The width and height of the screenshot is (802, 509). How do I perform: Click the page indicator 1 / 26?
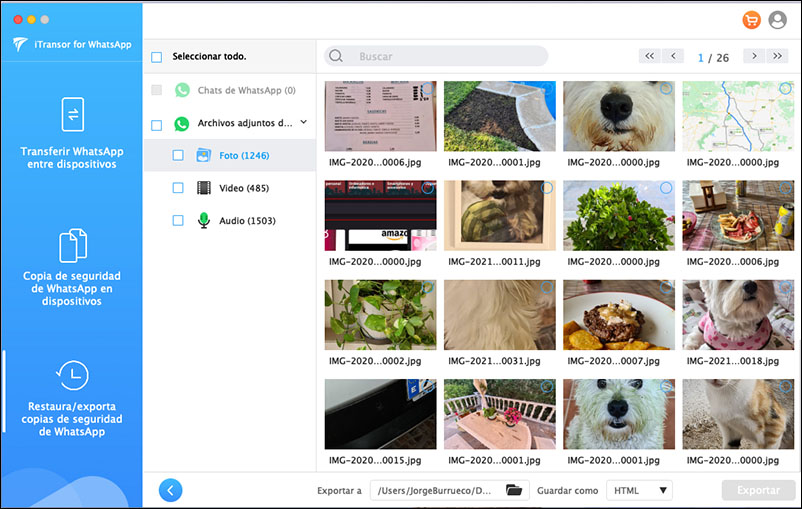point(713,58)
